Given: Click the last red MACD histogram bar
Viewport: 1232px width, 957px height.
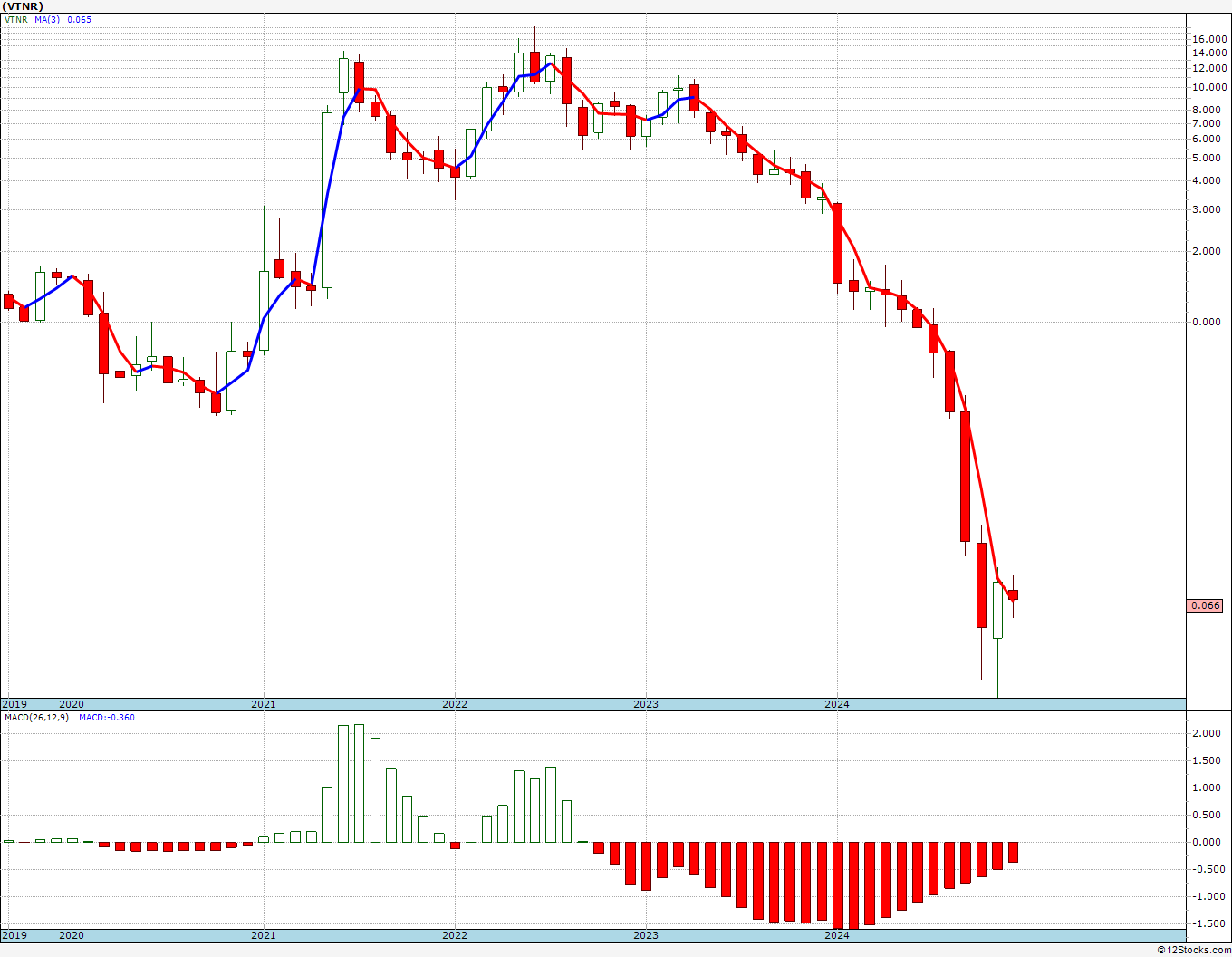Looking at the screenshot, I should point(1014,852).
